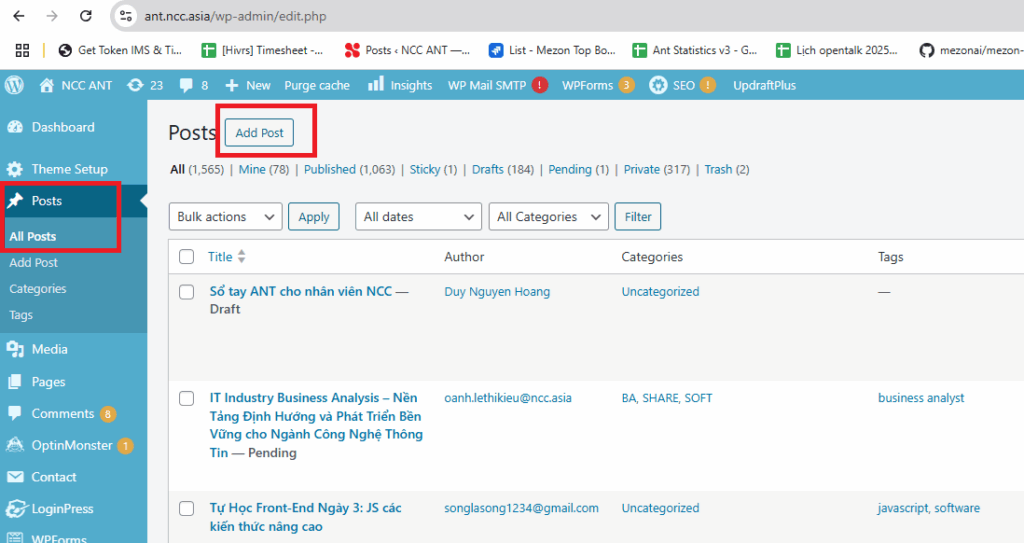The width and height of the screenshot is (1024, 543).
Task: Click Purge cache in admin bar
Action: pyautogui.click(x=317, y=86)
